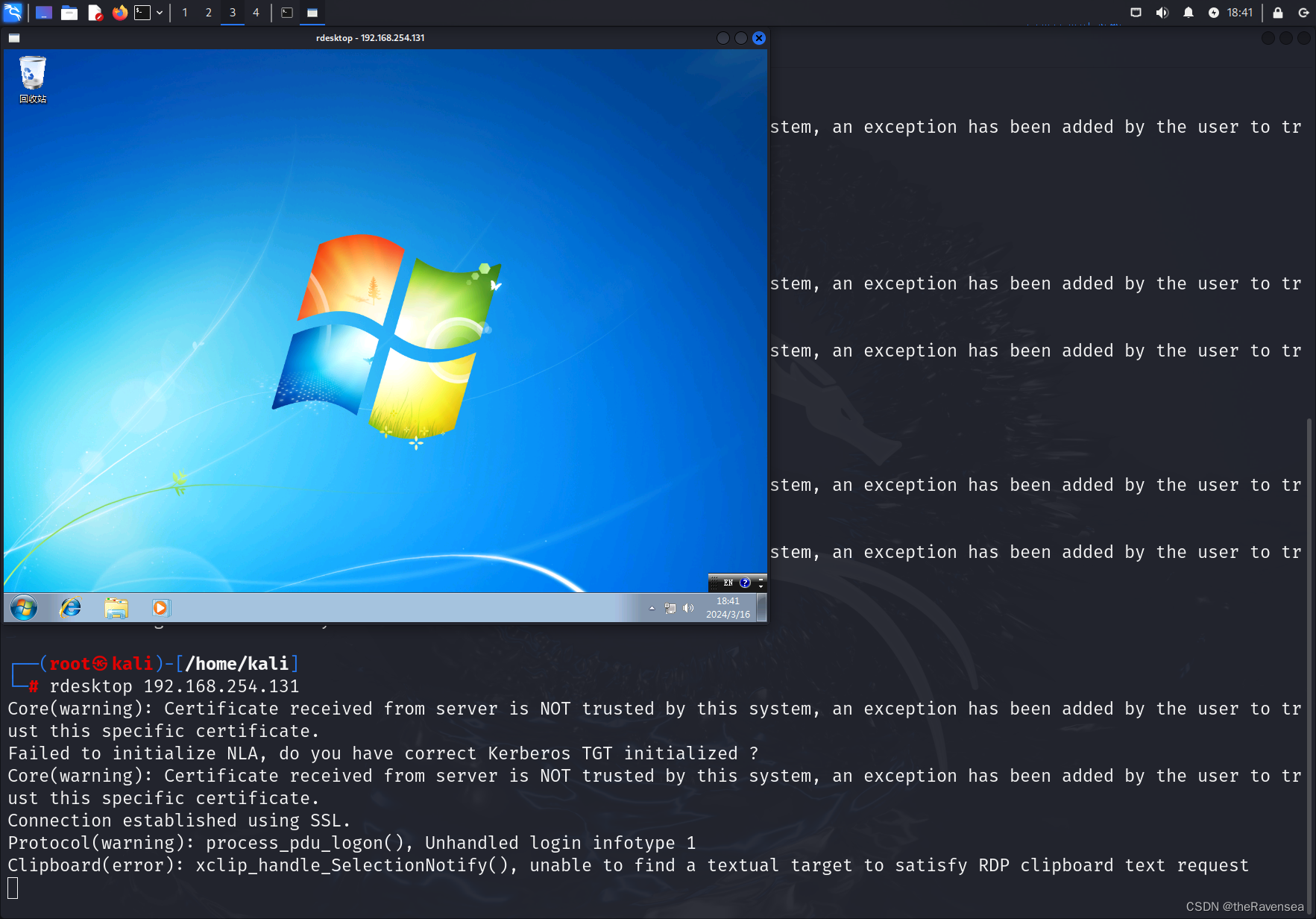
Task: Minimize the language bar
Action: [x=761, y=580]
